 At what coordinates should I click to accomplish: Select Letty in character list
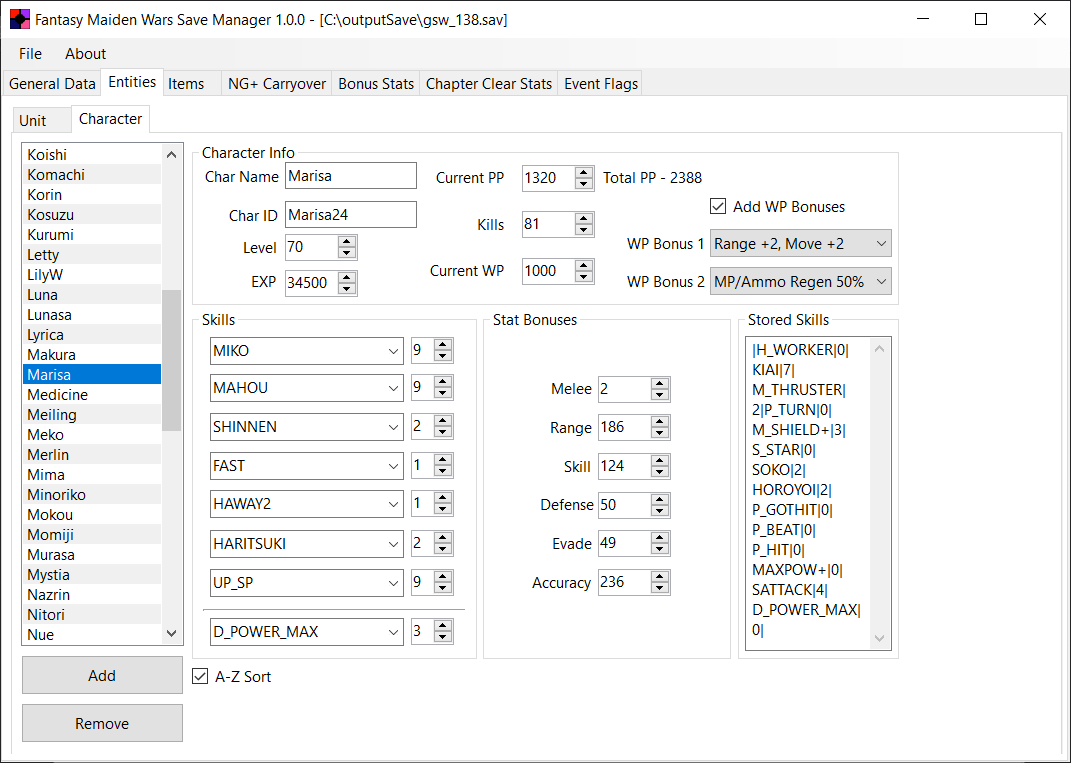point(92,255)
